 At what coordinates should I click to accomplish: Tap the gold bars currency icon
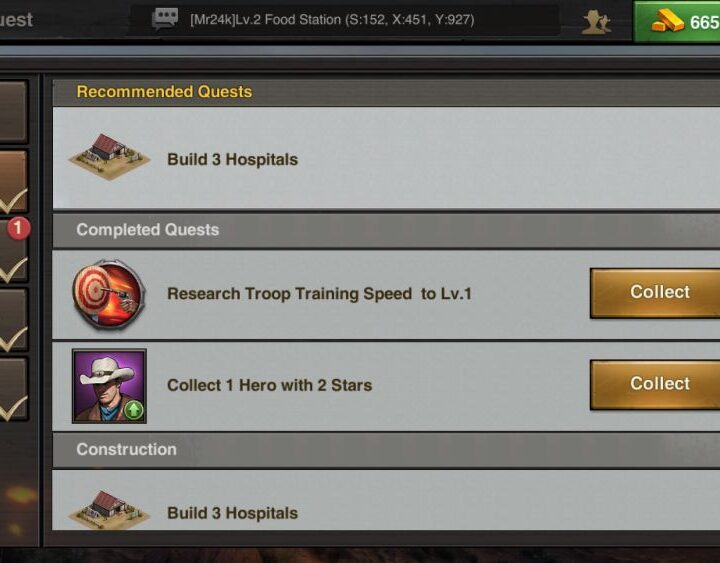click(667, 21)
